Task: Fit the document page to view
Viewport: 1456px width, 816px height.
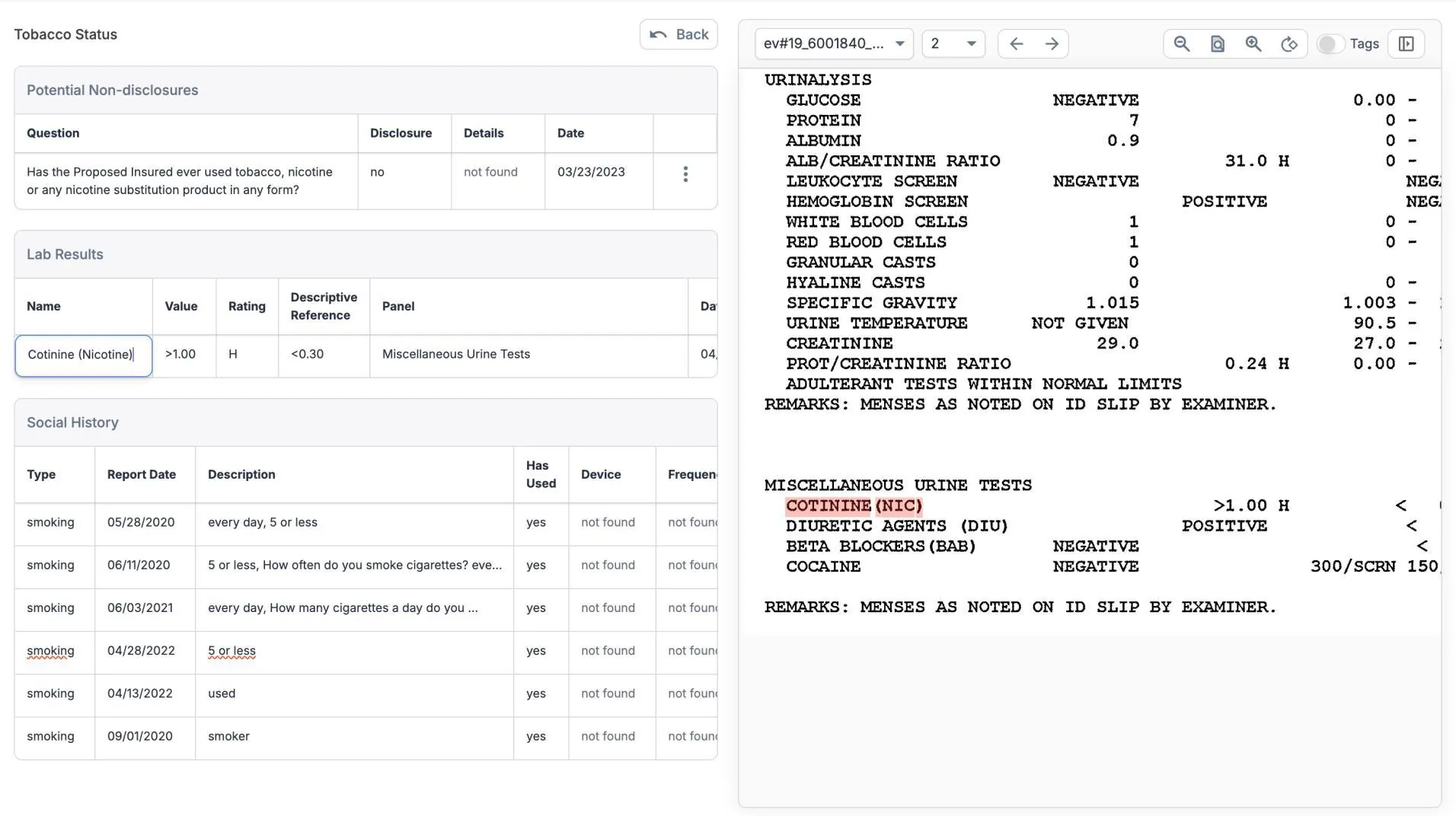Action: point(1218,43)
